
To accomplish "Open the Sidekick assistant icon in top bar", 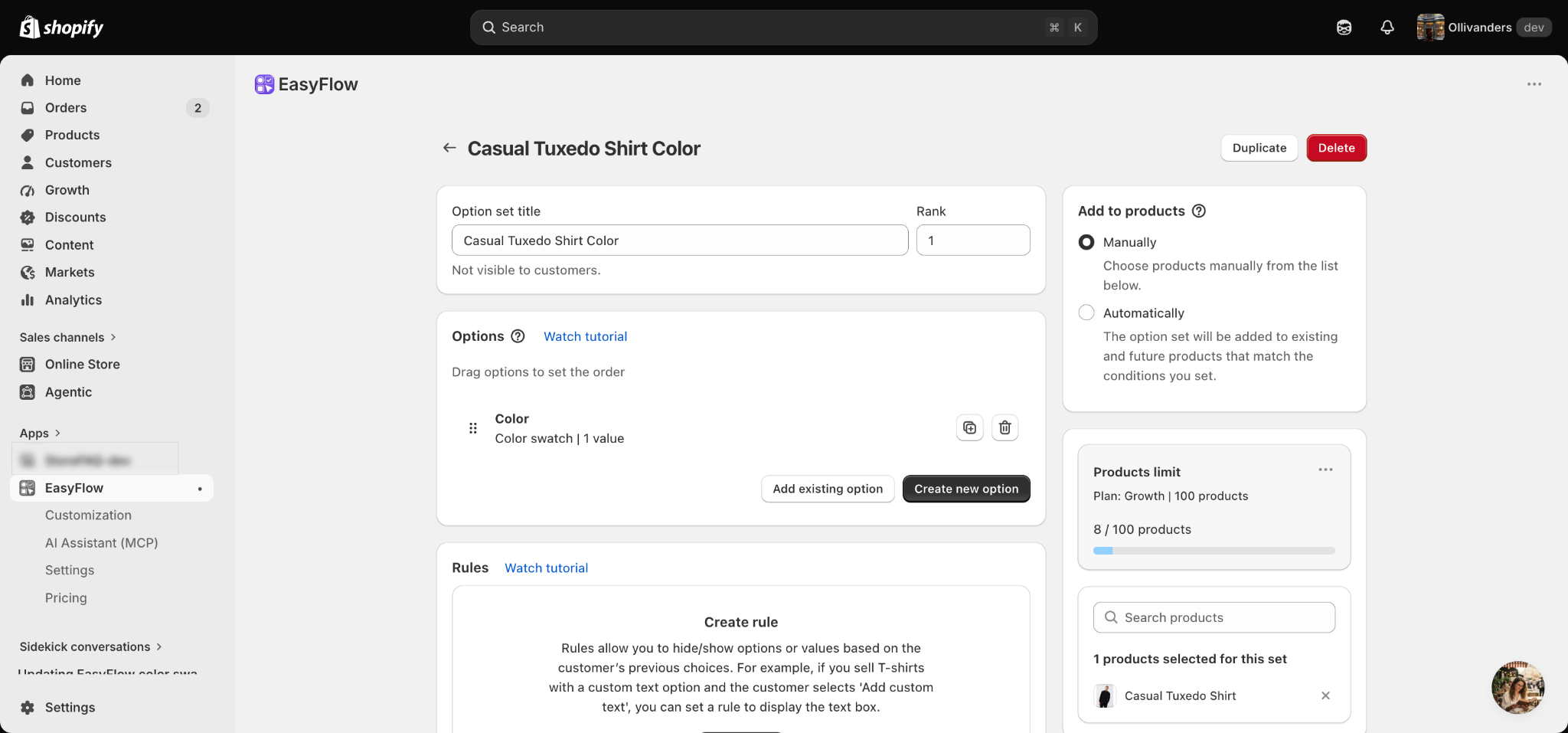I will pyautogui.click(x=1344, y=28).
